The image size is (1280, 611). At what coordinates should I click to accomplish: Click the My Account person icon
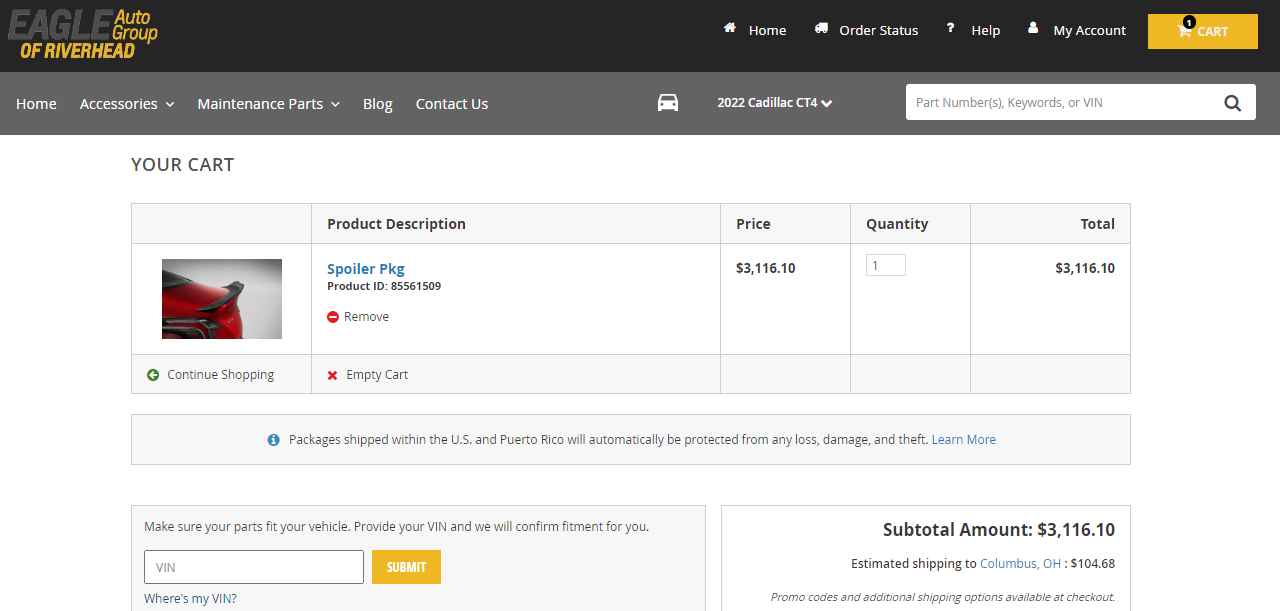tap(1033, 29)
